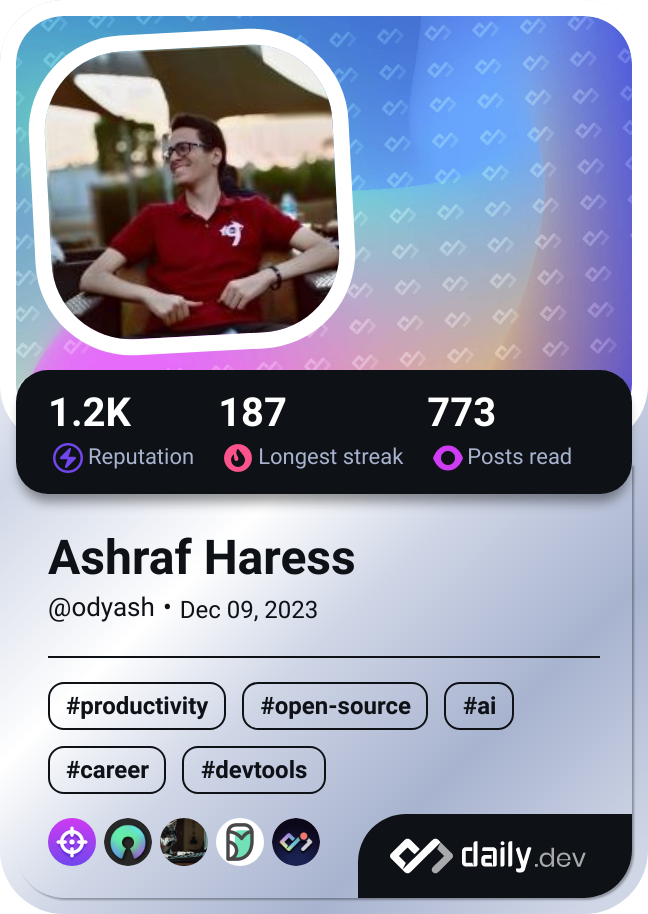The width and height of the screenshot is (648, 914).
Task: Click the Ashraf Haress name heading
Action: pyautogui.click(x=202, y=557)
